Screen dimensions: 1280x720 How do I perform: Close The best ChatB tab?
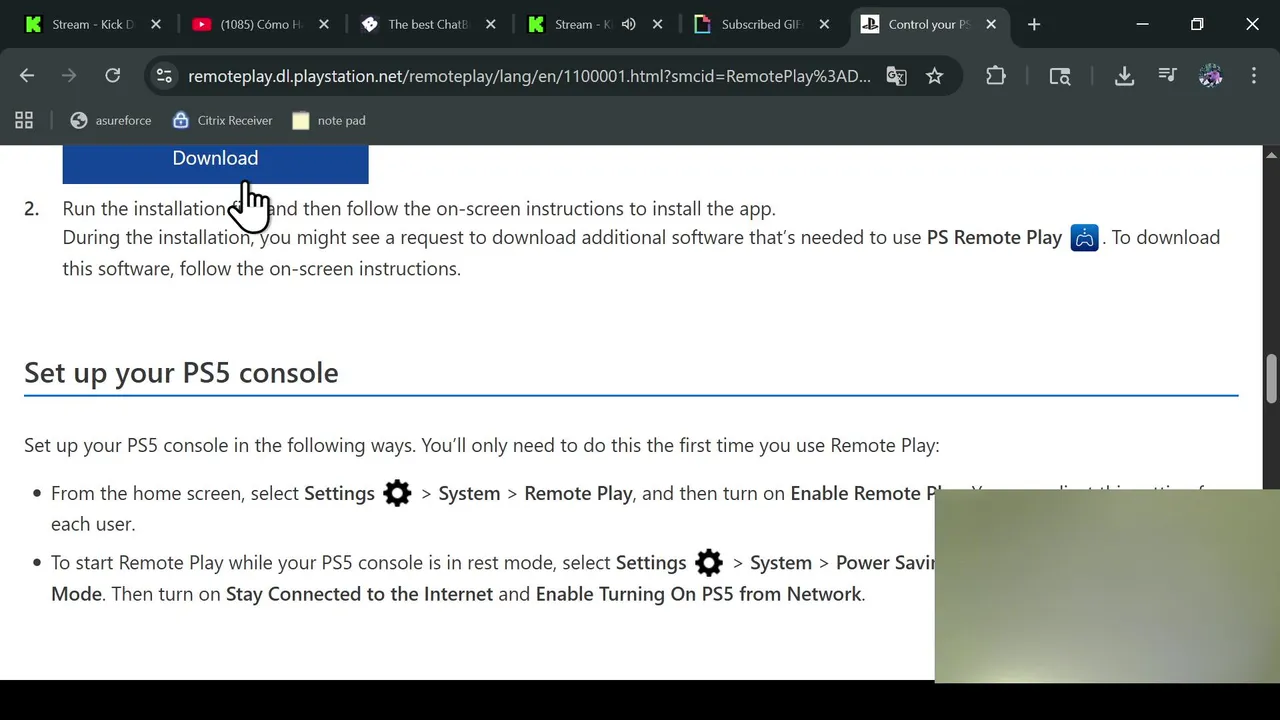click(489, 24)
